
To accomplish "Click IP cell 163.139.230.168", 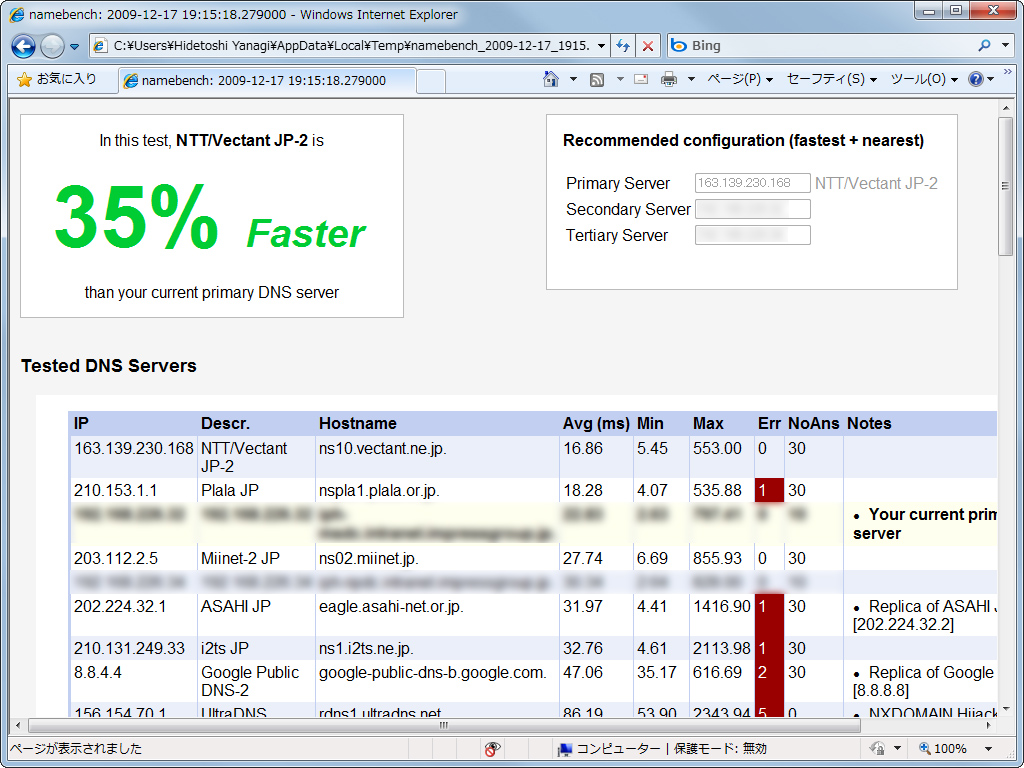I will [x=134, y=449].
